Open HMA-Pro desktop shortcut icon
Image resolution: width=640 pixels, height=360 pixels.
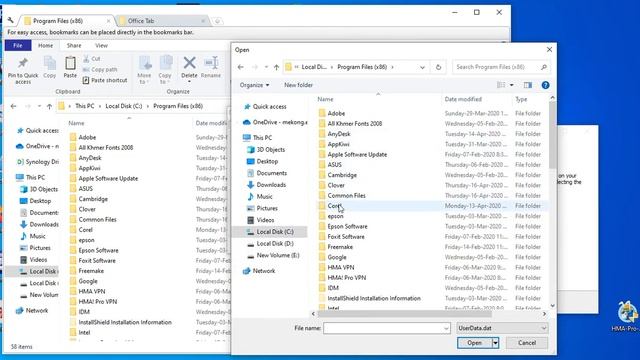627,316
